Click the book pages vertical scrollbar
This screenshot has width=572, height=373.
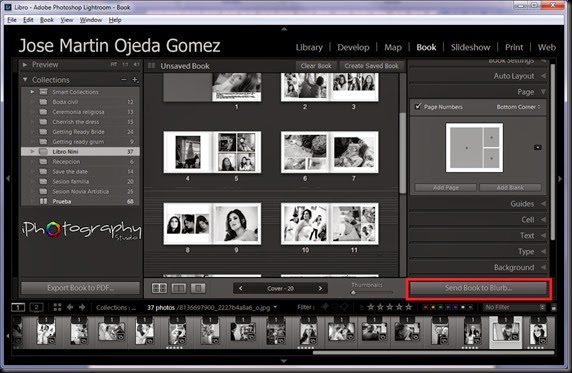point(403,153)
